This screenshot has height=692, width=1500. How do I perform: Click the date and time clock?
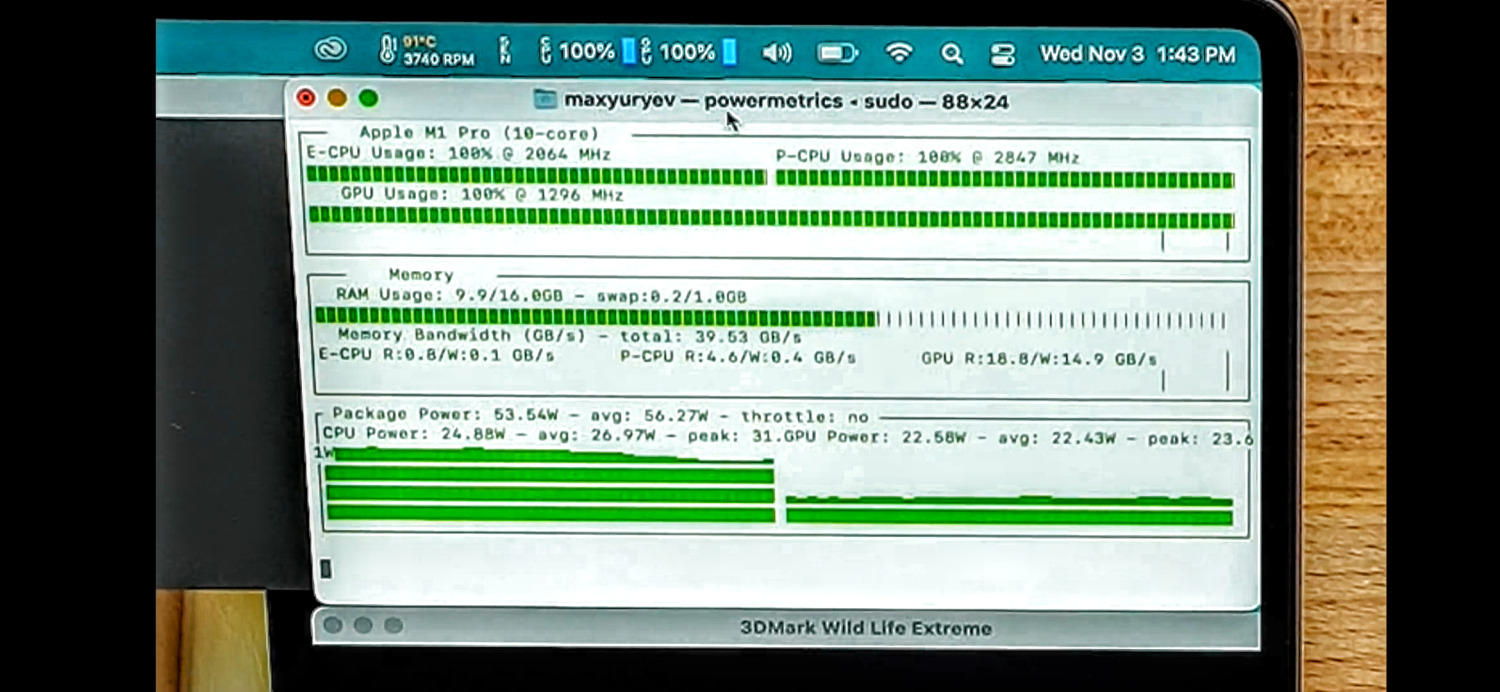point(1137,54)
